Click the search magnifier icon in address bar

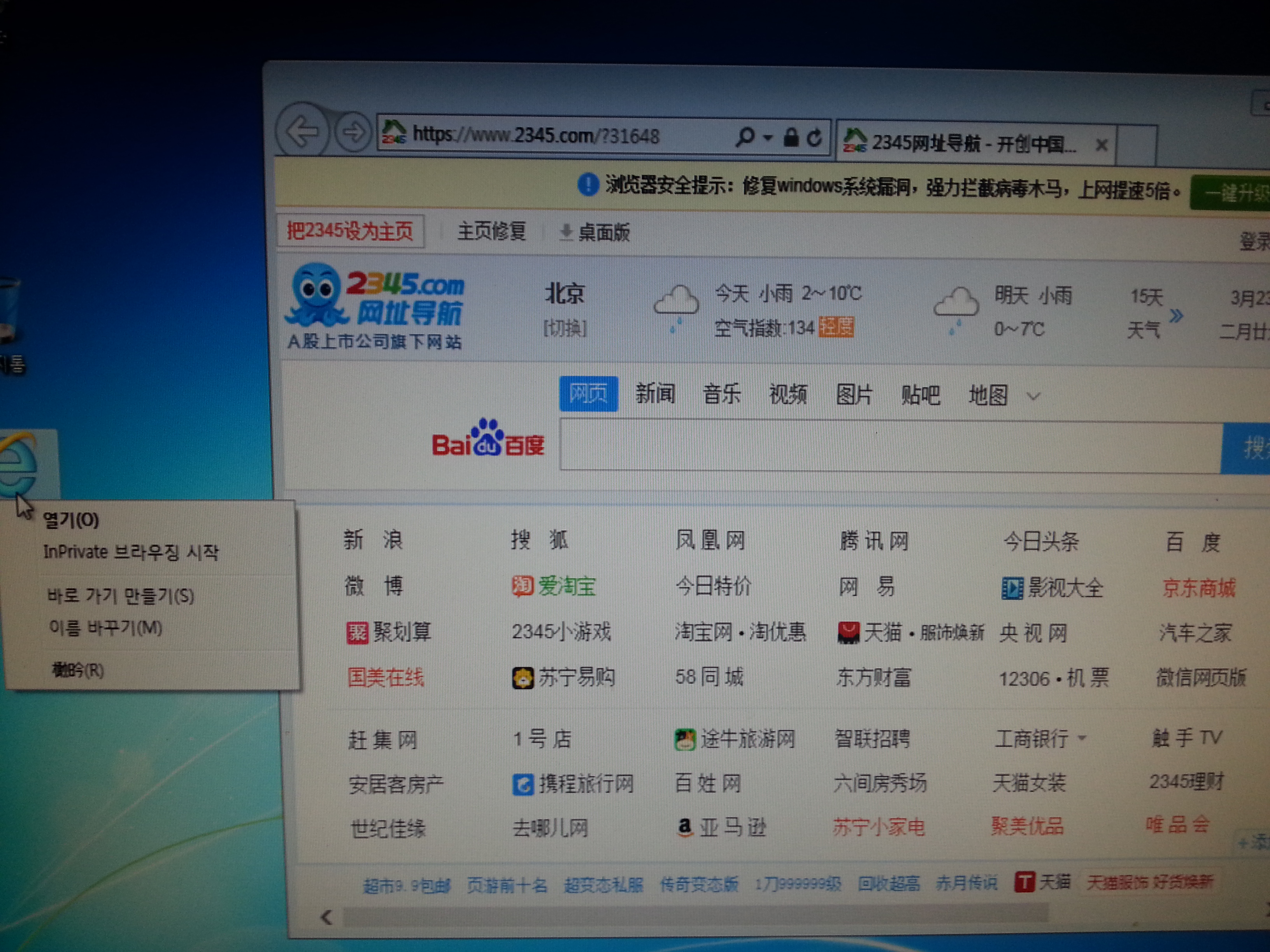(x=745, y=137)
